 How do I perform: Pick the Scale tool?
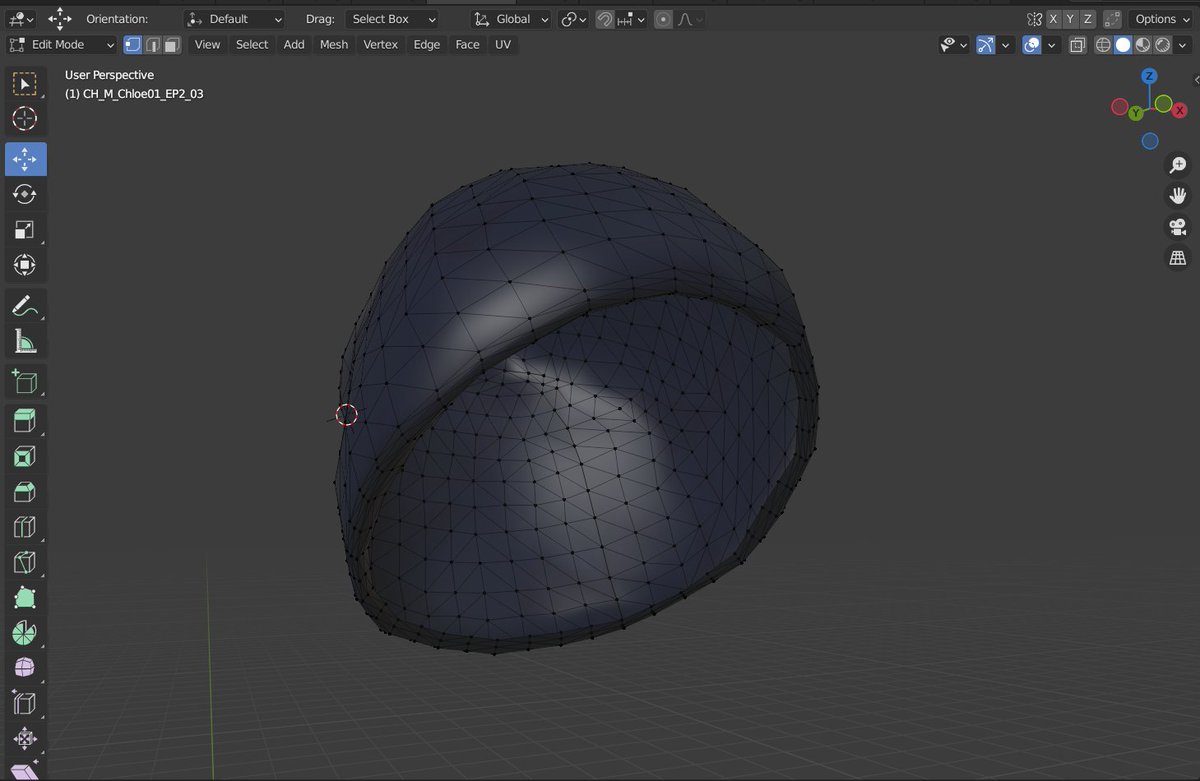pyautogui.click(x=25, y=229)
